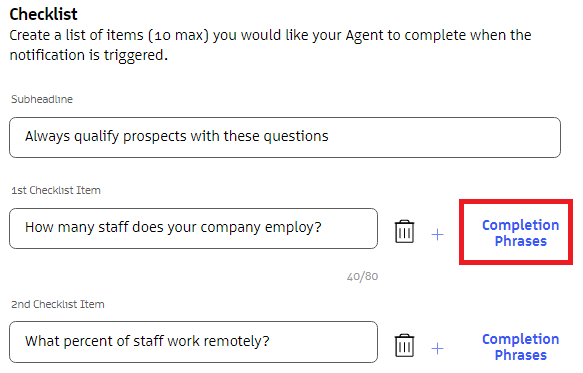This screenshot has height=373, width=583.
Task: Click the '2nd Checklist Item' label
Action: (58, 304)
